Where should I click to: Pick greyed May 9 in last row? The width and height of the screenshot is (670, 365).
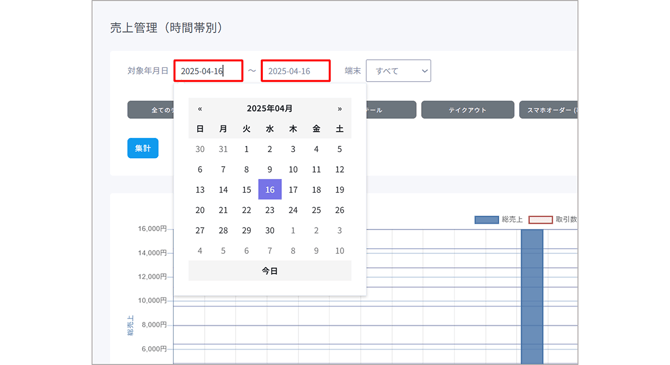click(316, 251)
